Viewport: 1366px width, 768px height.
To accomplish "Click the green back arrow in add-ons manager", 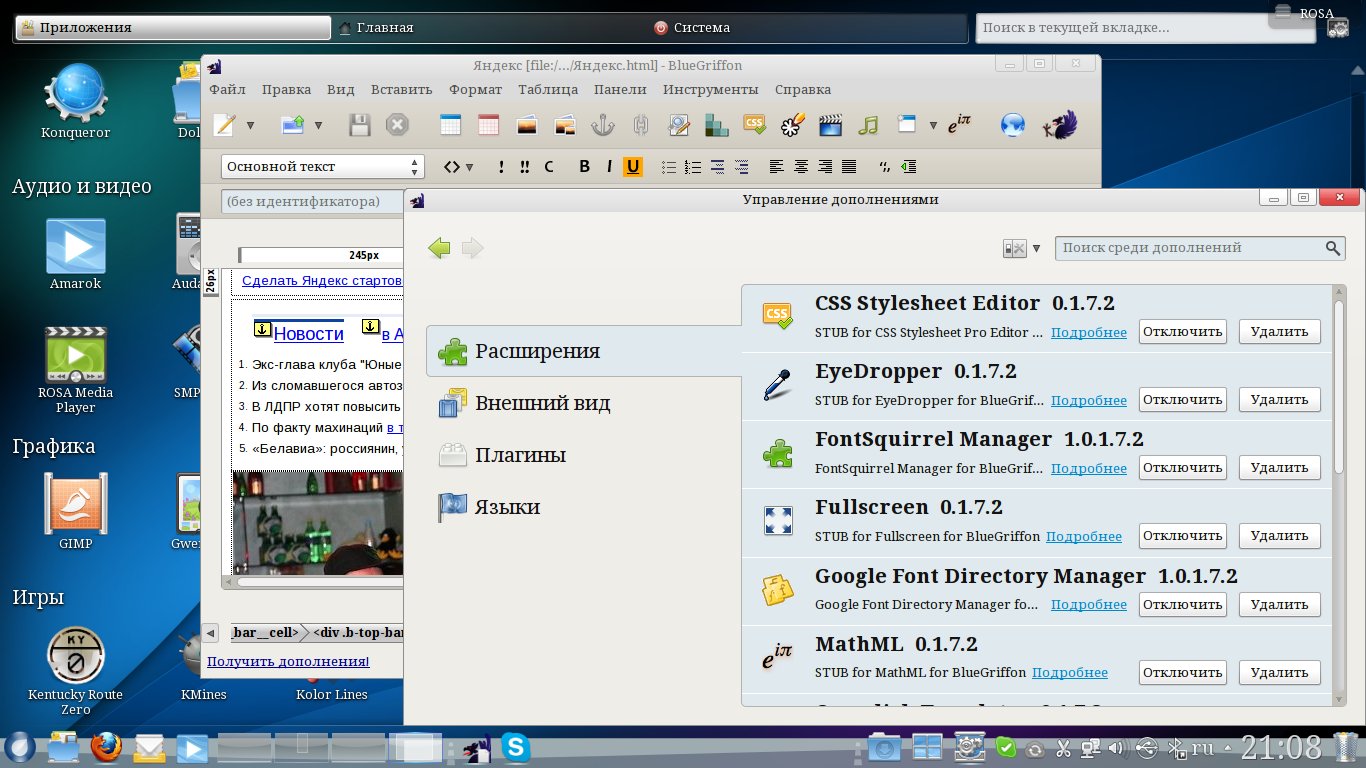I will [x=439, y=248].
